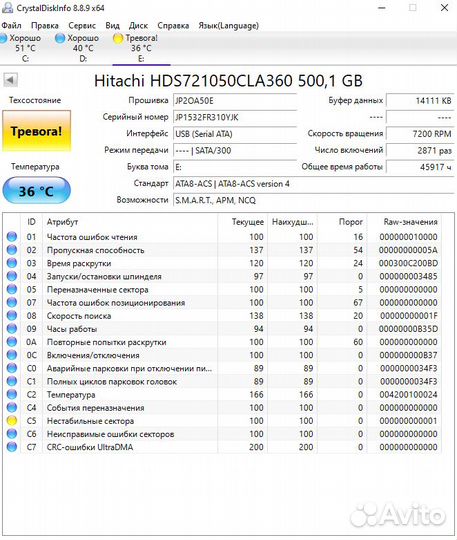Click the Серийный номер field
This screenshot has height=540, width=457.
click(x=235, y=117)
